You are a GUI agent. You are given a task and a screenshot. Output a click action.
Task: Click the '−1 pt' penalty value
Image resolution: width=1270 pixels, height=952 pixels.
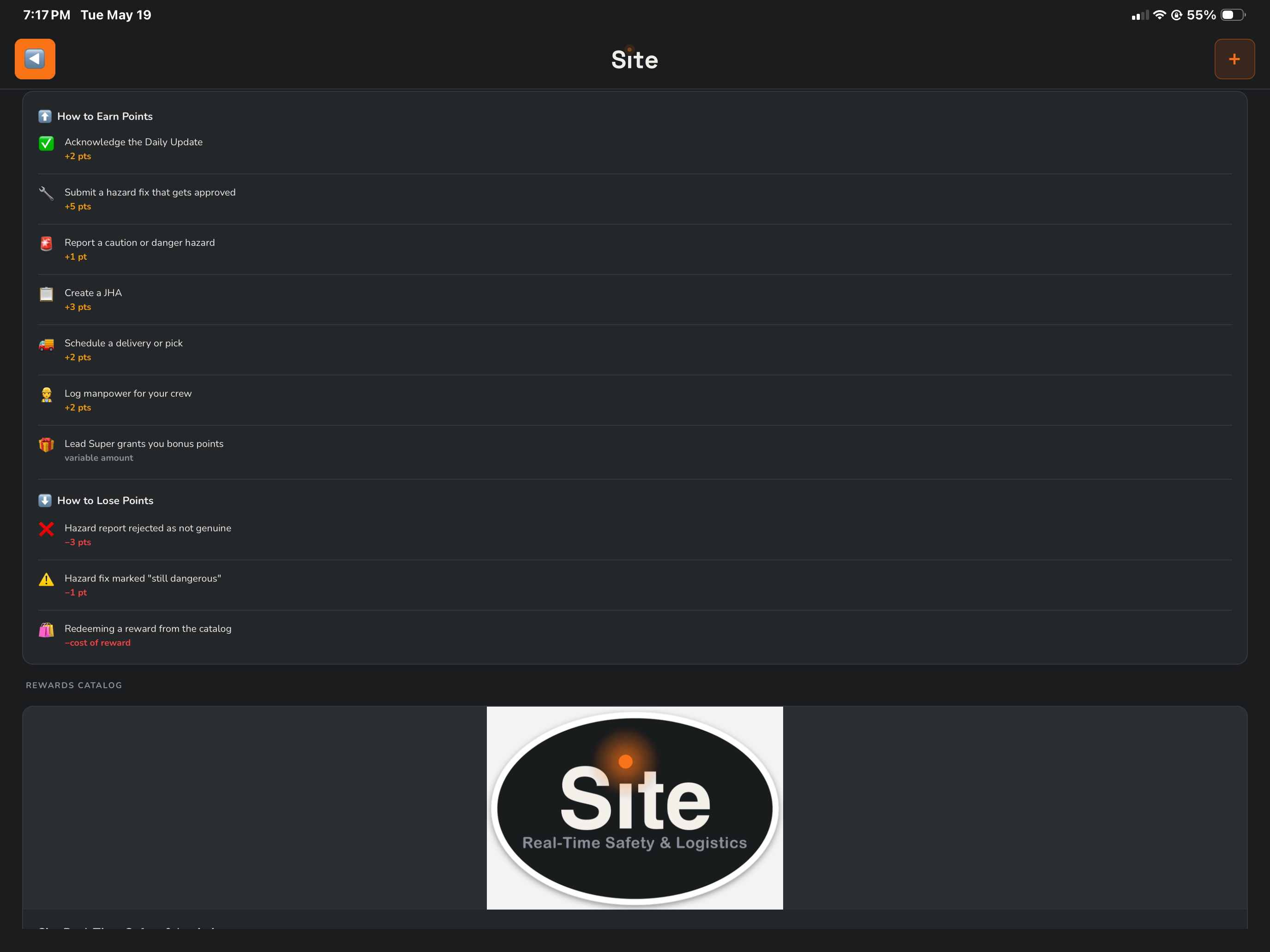pyautogui.click(x=76, y=593)
